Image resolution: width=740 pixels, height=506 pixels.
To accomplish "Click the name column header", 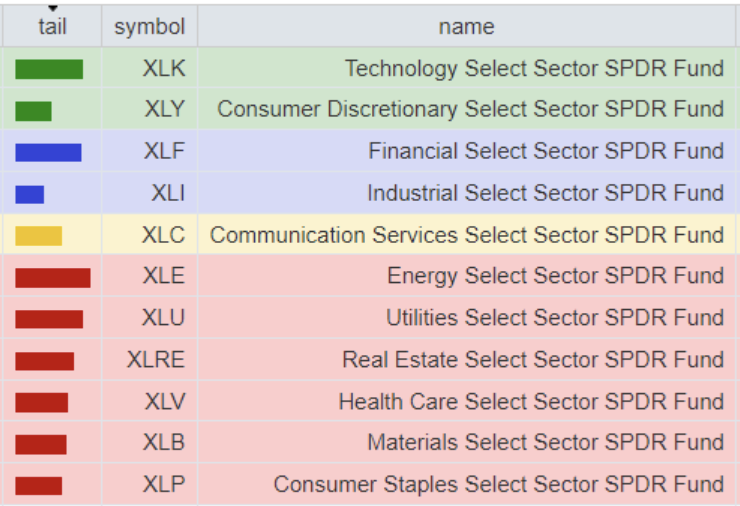I will click(466, 27).
